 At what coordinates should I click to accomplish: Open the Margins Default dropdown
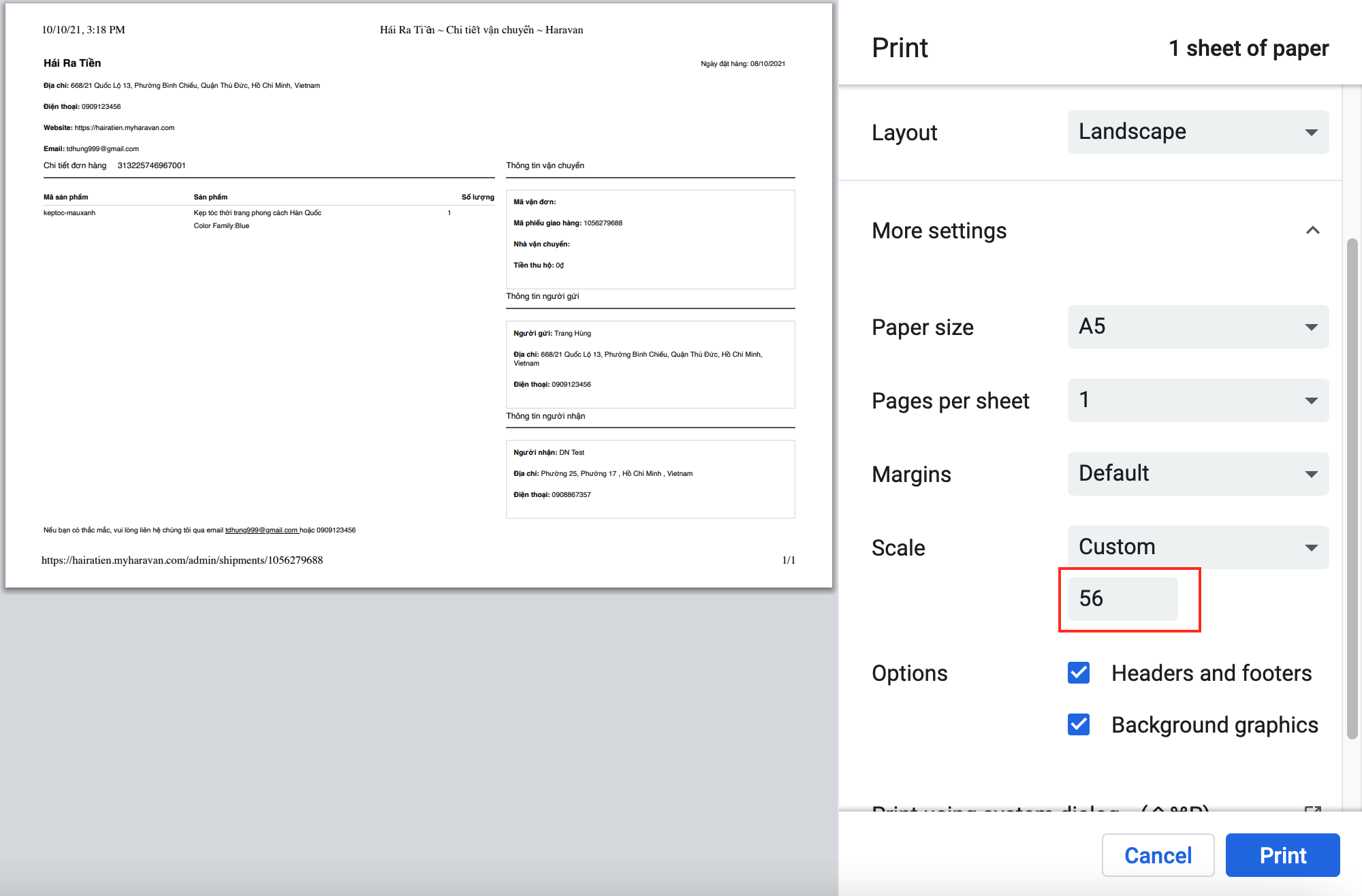click(1197, 474)
